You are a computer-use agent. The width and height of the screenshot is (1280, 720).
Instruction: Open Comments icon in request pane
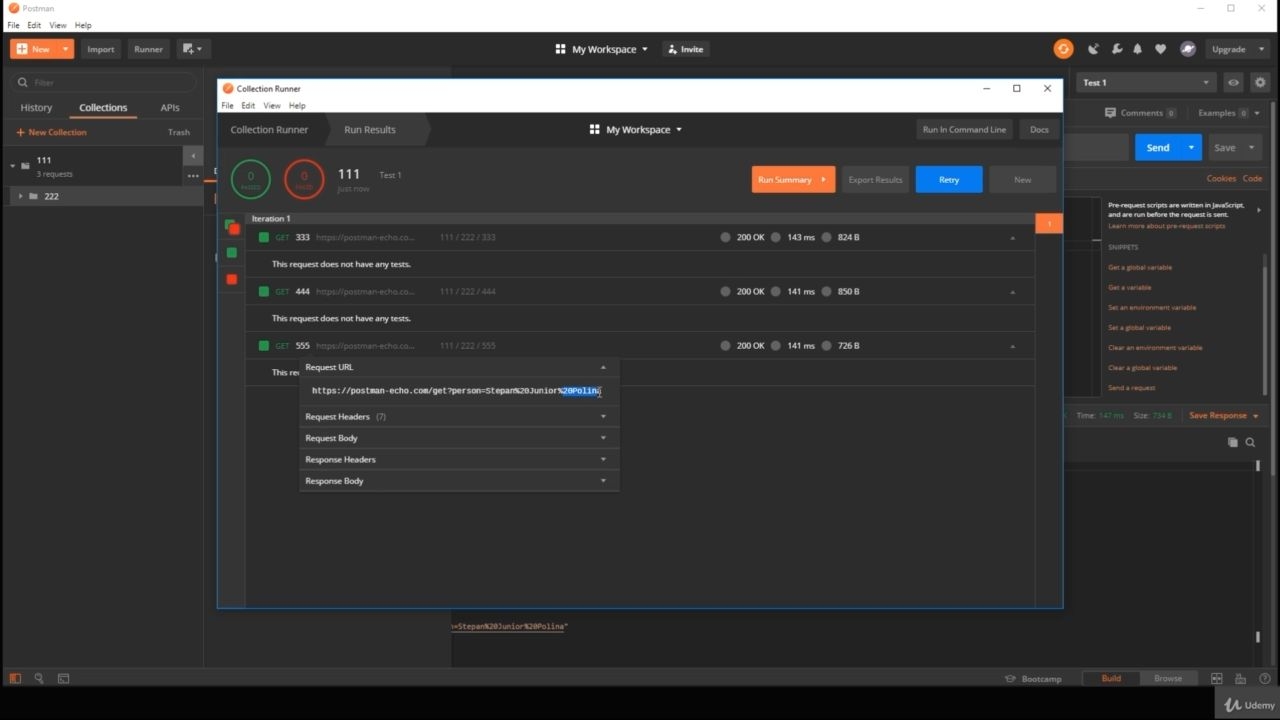pos(1110,113)
